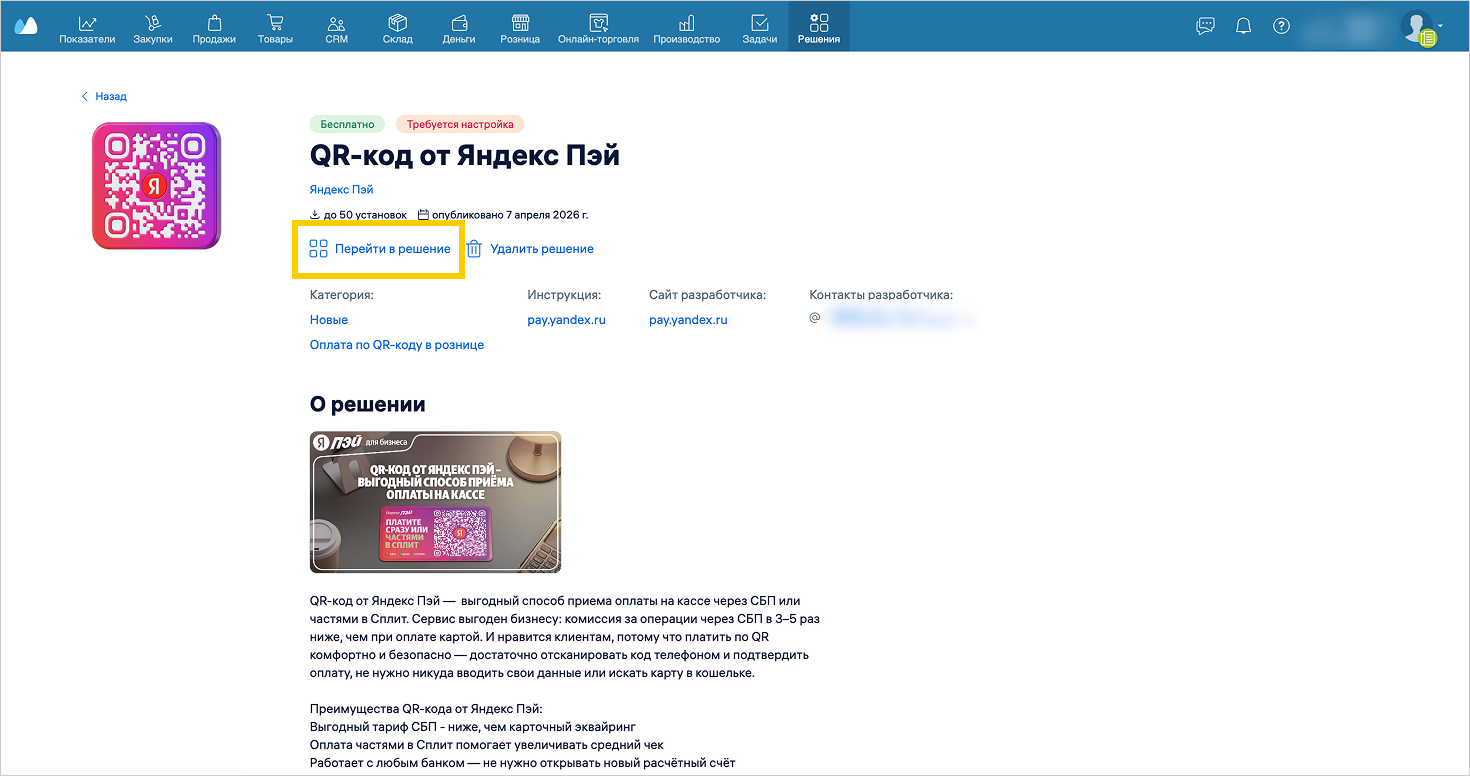Go back using the Назад link
Viewport: 1470px width, 776px height.
pyautogui.click(x=104, y=96)
